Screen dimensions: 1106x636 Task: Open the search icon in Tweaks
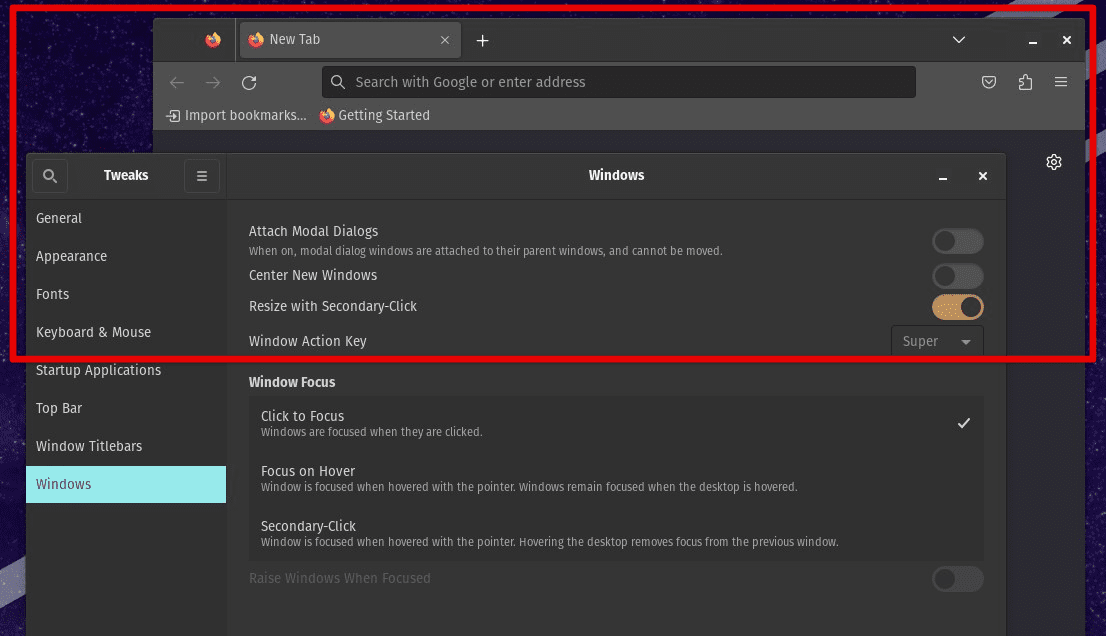pyautogui.click(x=50, y=176)
